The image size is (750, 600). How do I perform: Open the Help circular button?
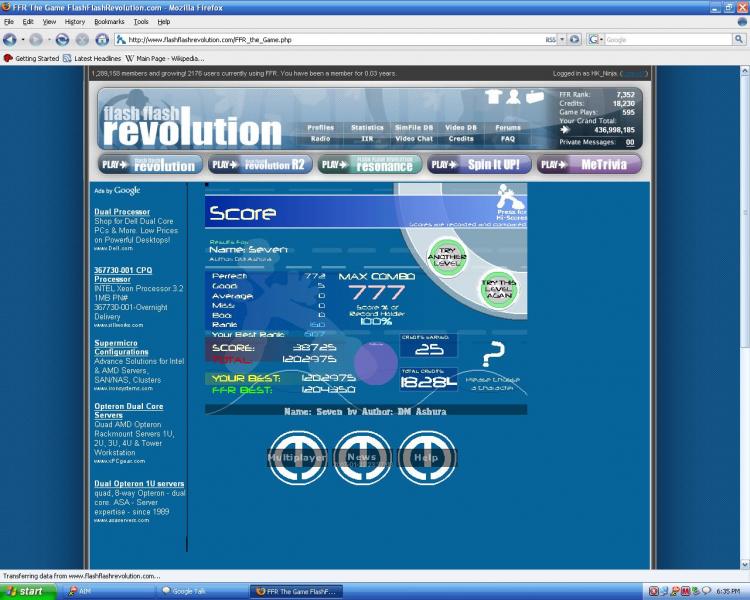point(426,457)
